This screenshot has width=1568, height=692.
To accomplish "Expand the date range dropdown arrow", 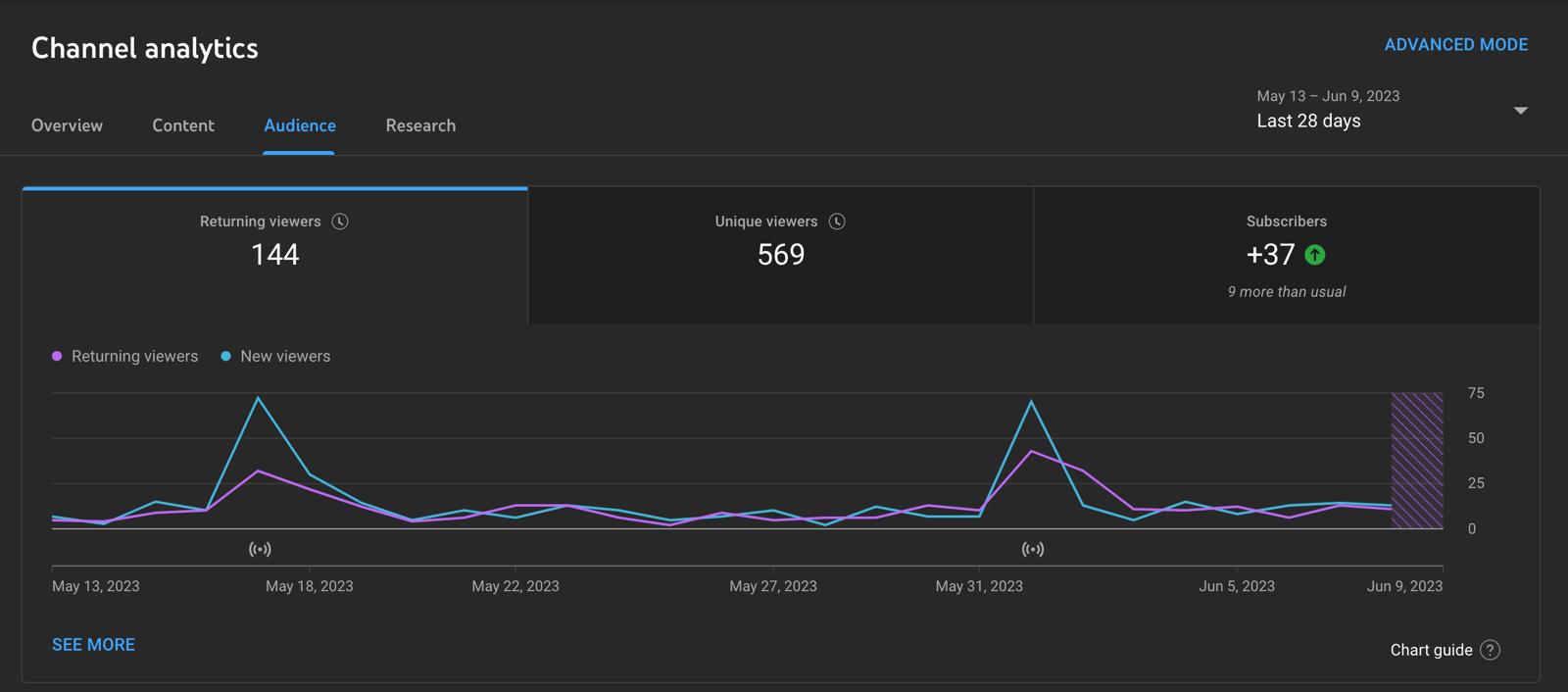I will point(1520,110).
